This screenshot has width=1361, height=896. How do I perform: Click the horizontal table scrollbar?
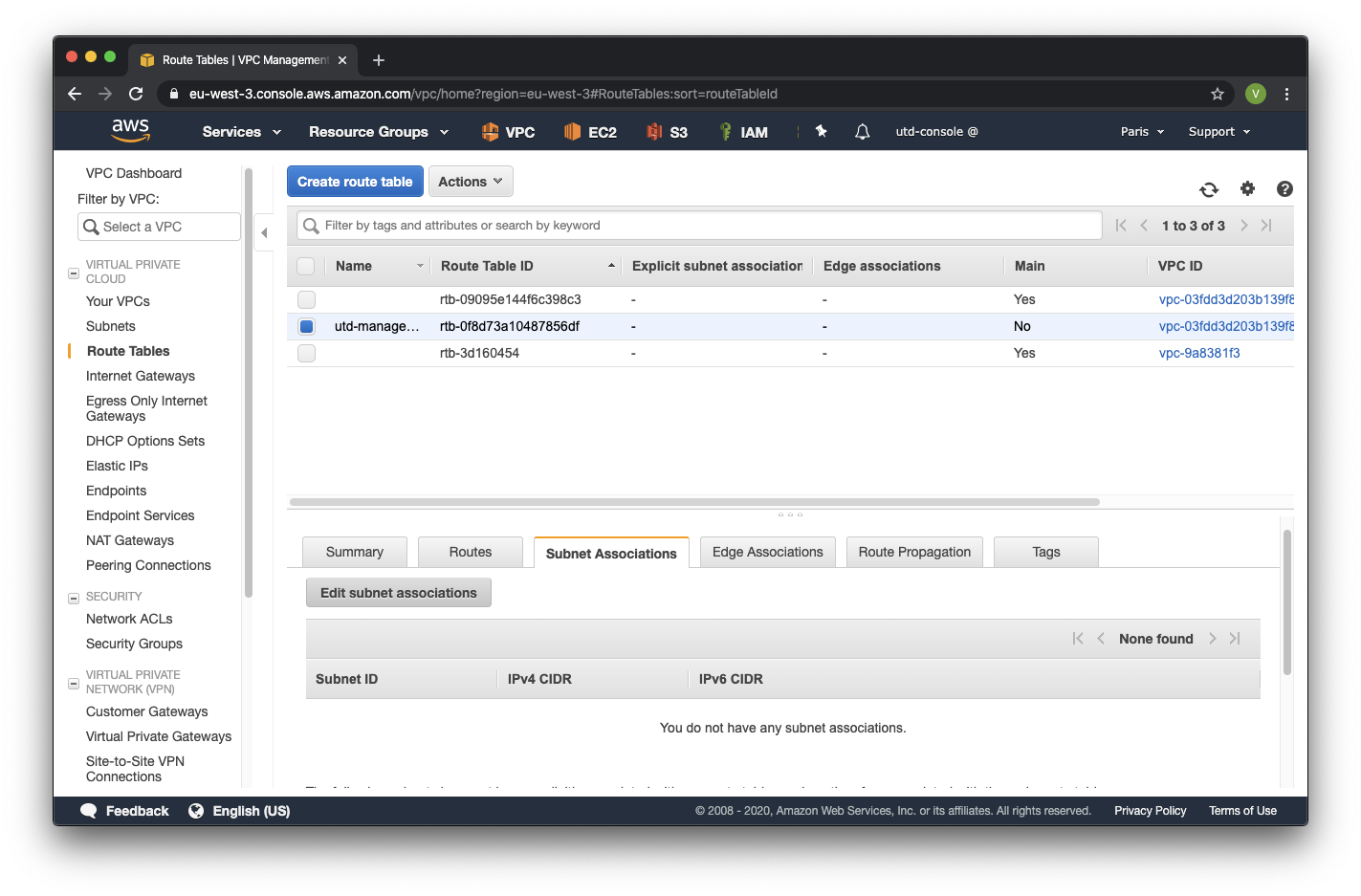click(694, 501)
